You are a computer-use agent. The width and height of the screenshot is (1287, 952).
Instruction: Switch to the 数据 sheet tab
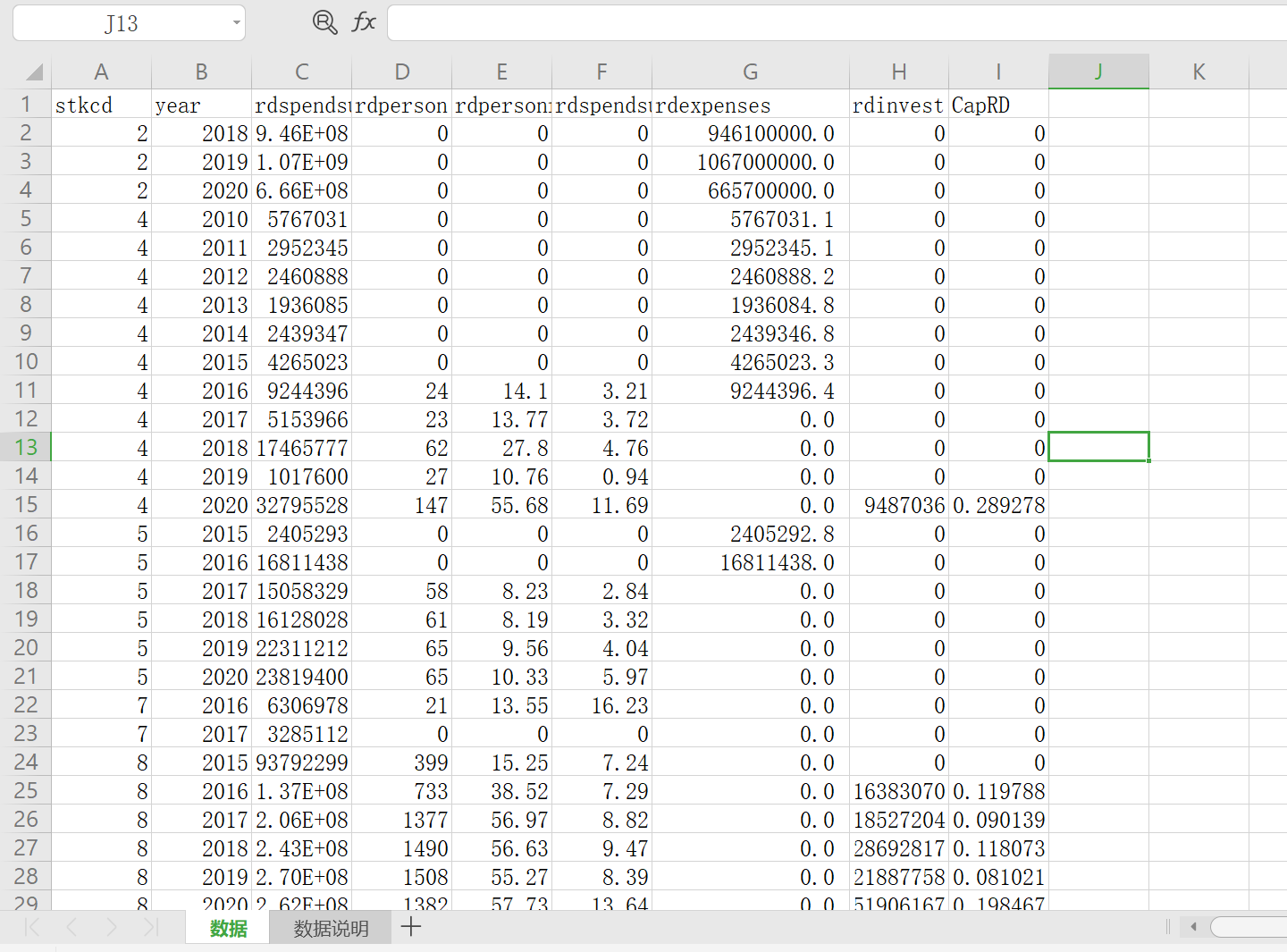(x=228, y=928)
